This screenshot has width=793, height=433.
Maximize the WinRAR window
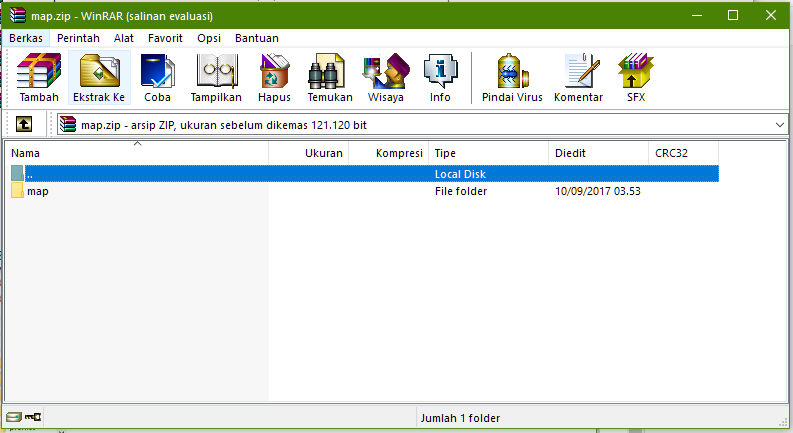coord(733,15)
